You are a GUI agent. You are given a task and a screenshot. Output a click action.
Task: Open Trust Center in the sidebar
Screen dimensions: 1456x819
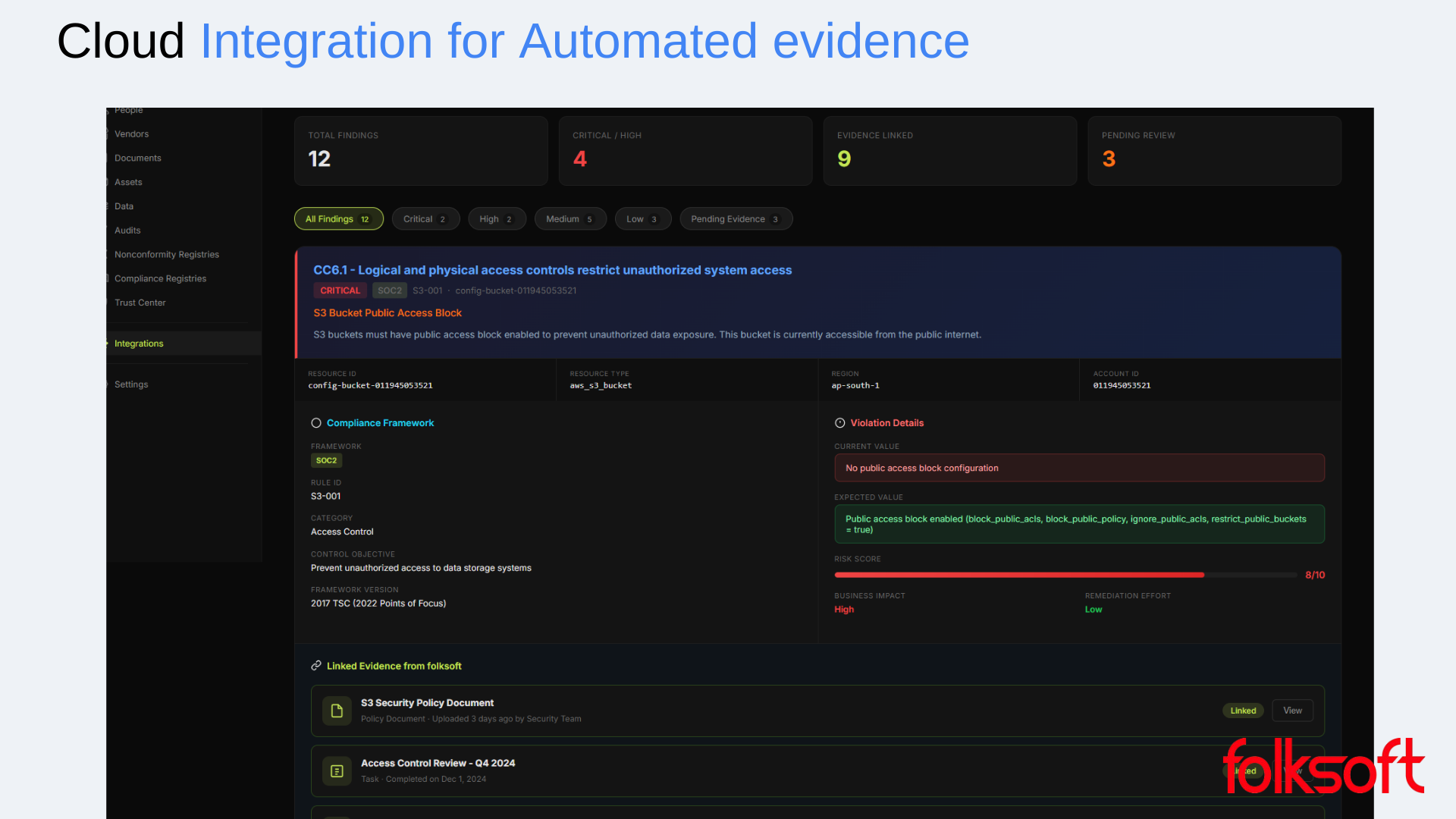(140, 303)
